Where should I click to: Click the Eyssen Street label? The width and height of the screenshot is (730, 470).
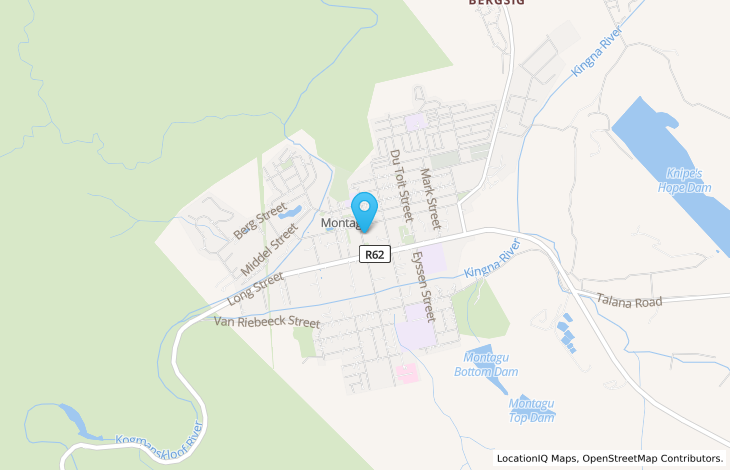pos(424,287)
